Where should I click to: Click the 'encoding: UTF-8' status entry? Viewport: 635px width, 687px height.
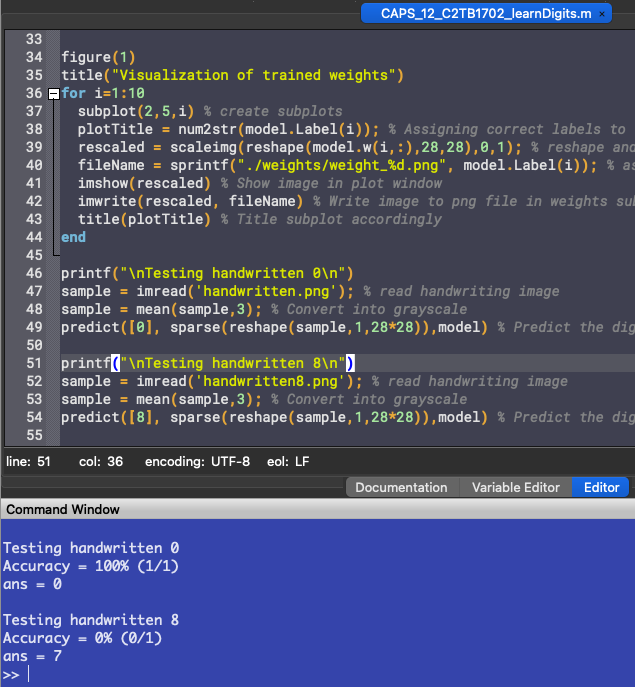[x=197, y=461]
